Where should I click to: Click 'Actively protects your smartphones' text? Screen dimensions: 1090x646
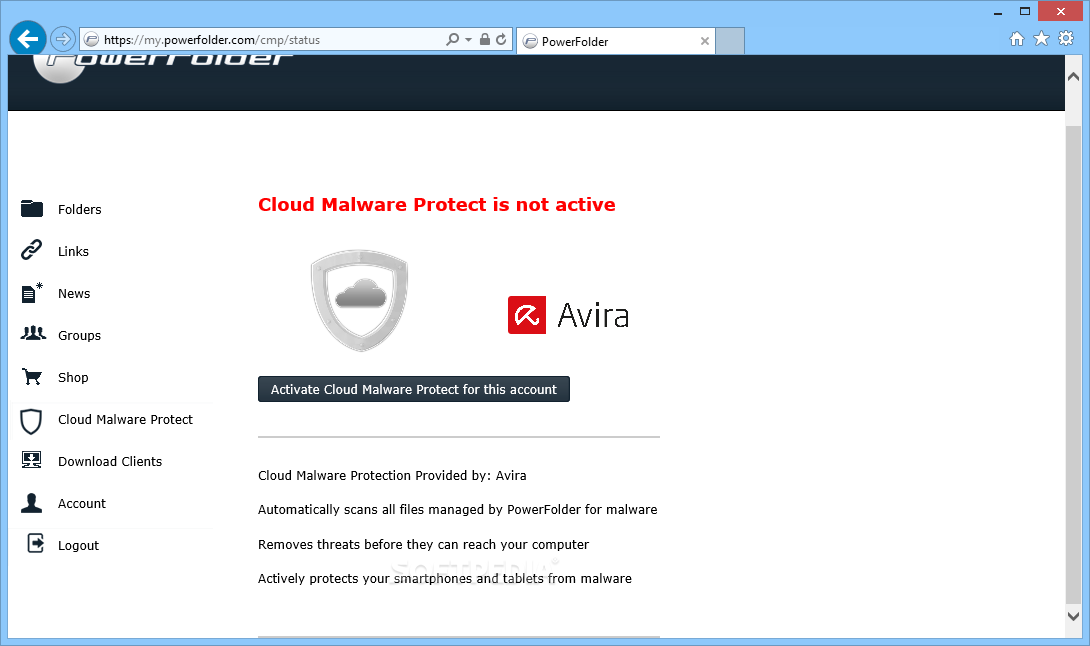[445, 579]
